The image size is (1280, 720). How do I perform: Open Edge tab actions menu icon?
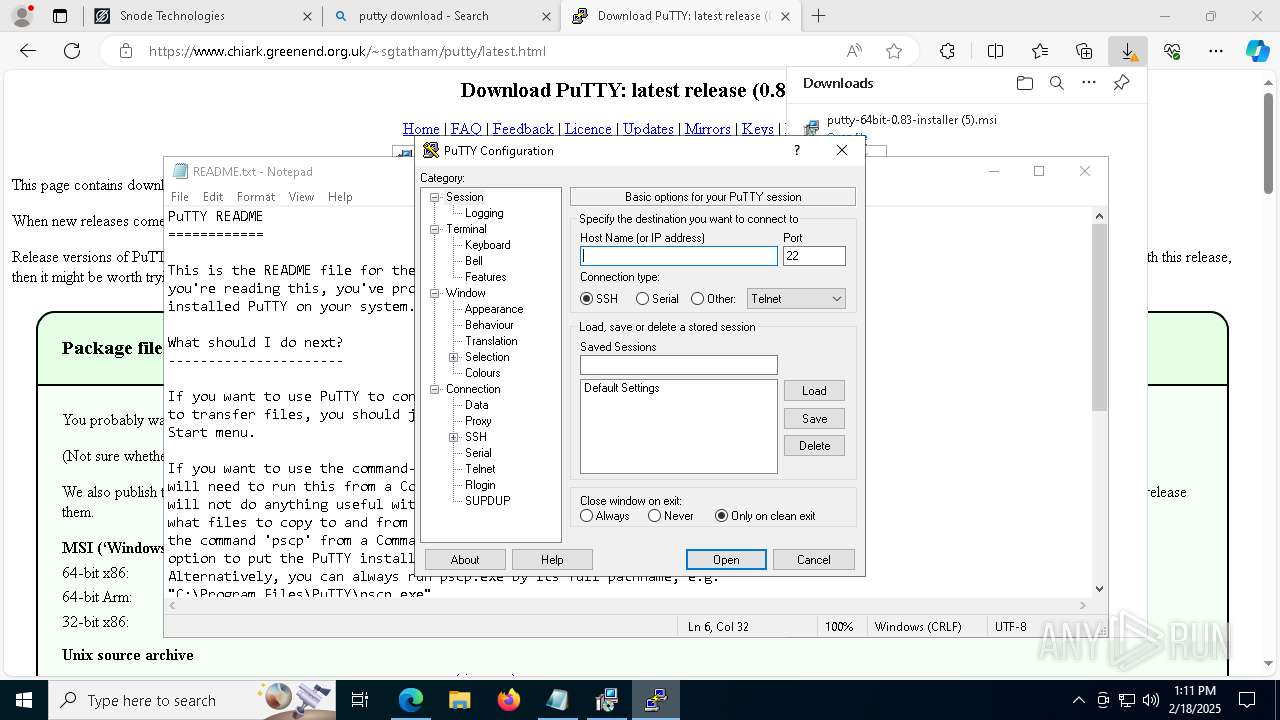[x=60, y=16]
